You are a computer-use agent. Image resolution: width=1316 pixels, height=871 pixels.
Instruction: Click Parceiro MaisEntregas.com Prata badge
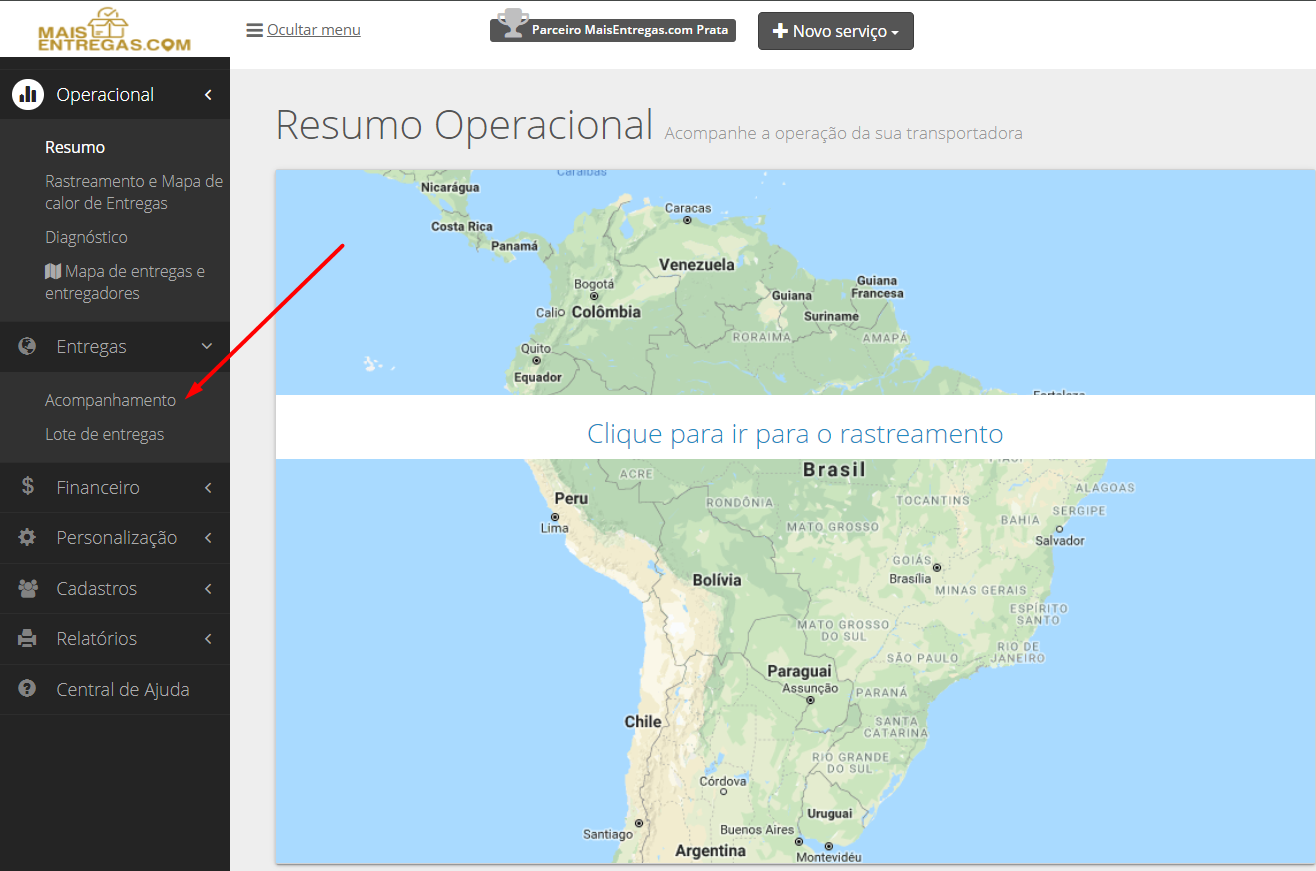[x=613, y=30]
